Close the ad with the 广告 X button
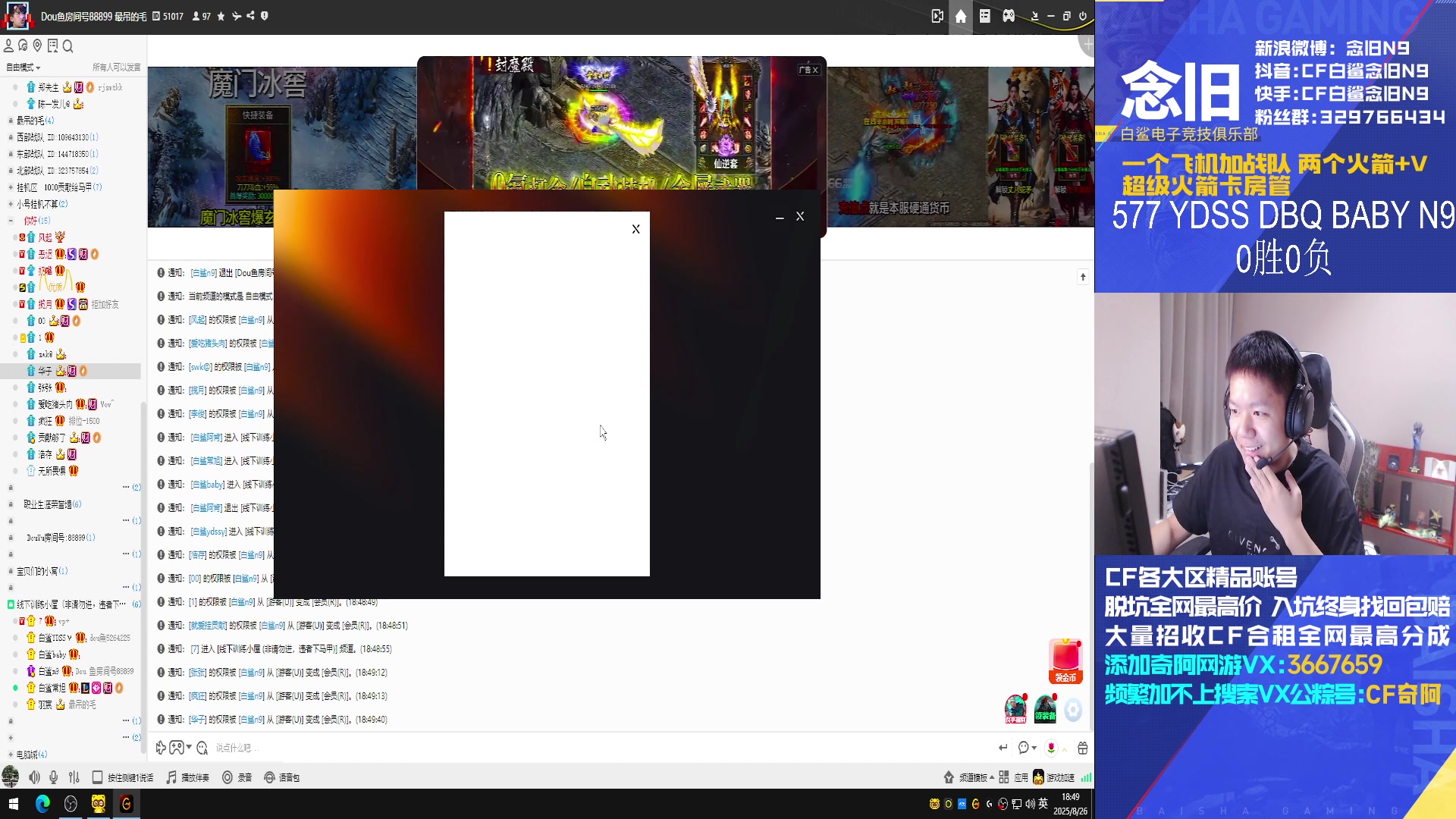The image size is (1456, 819). pos(809,70)
